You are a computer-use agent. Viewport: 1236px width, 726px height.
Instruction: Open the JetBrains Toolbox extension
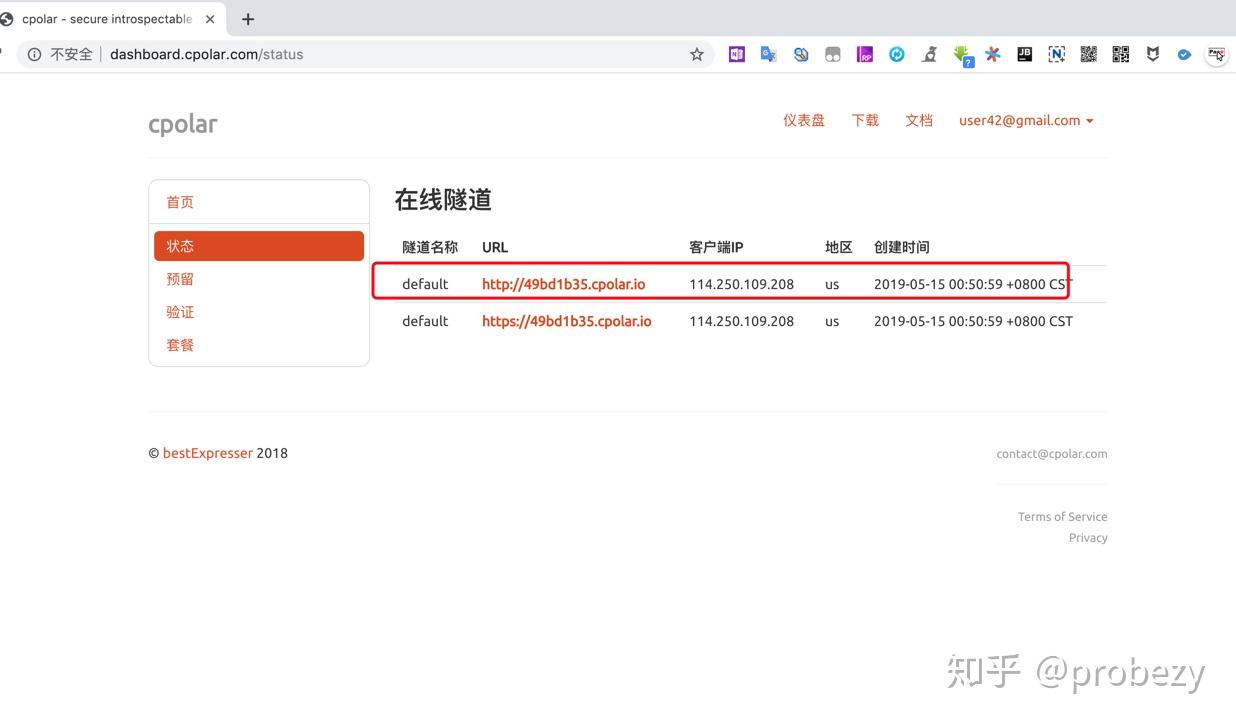pos(1025,54)
